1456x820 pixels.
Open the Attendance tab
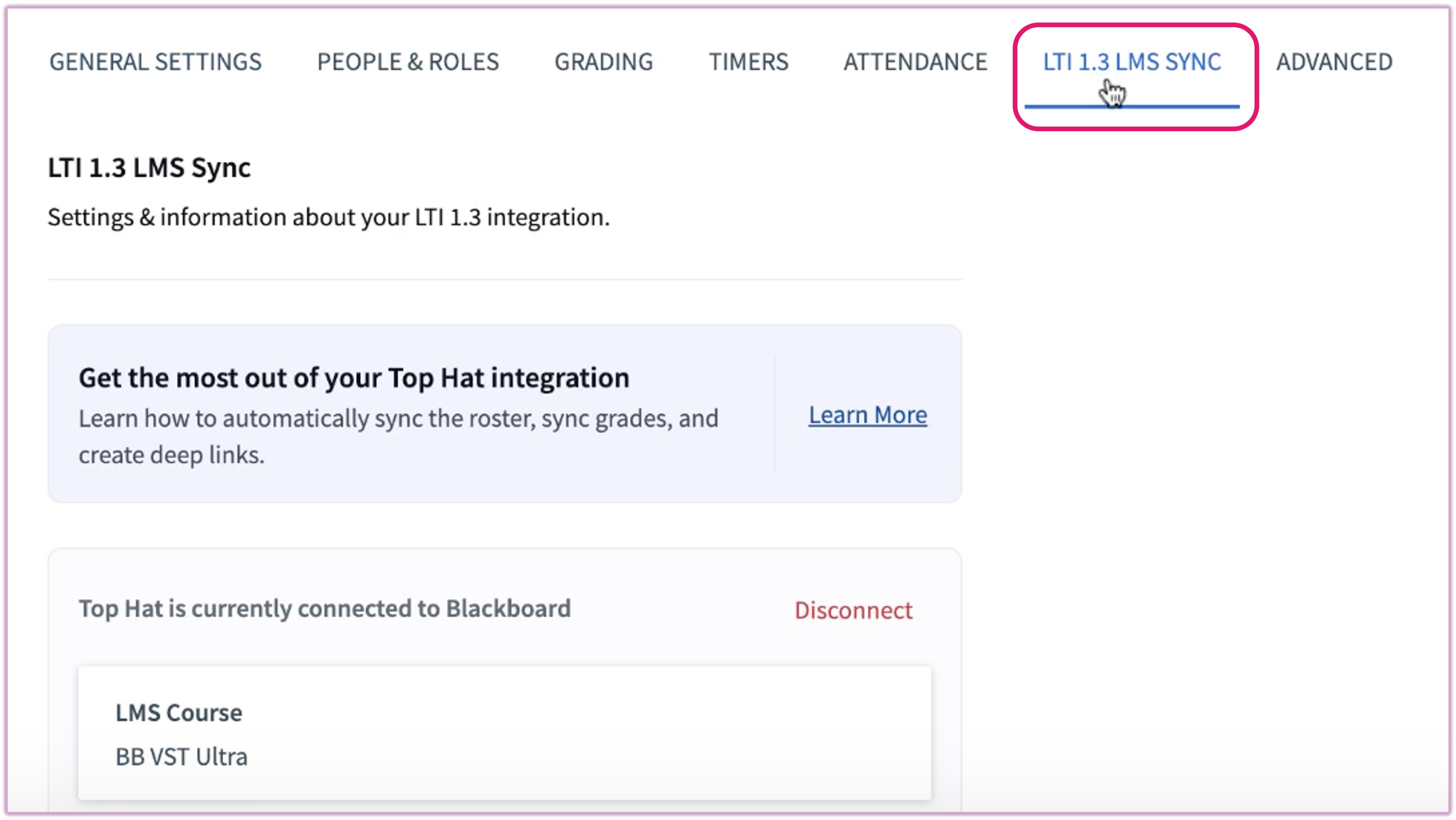pos(915,62)
